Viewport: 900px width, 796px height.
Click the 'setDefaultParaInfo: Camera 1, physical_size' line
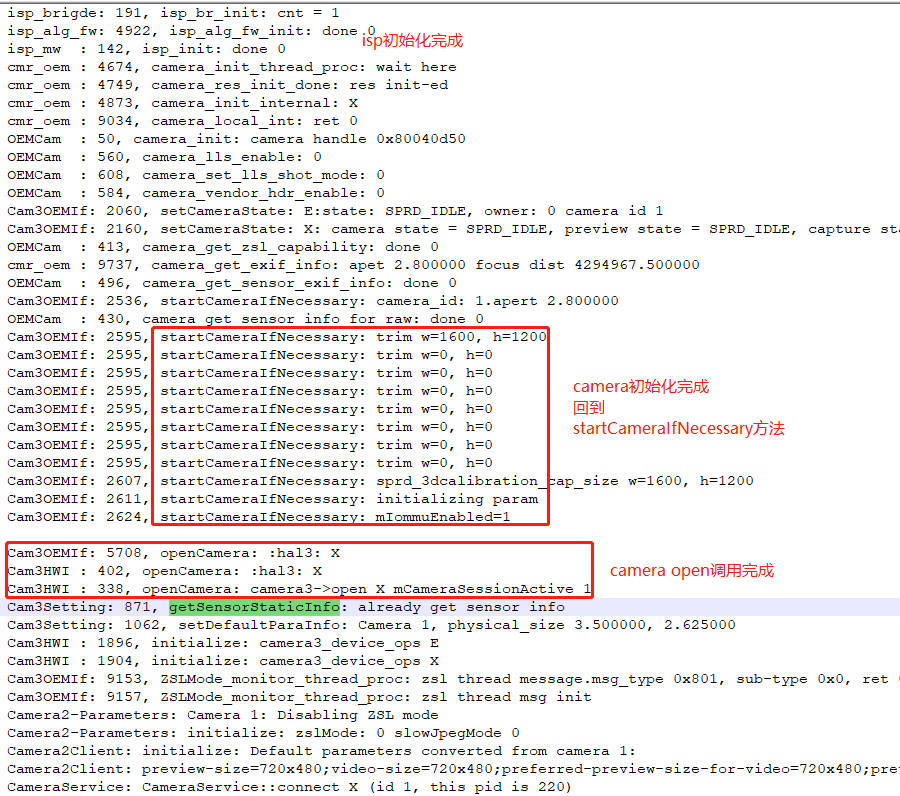(x=371, y=625)
